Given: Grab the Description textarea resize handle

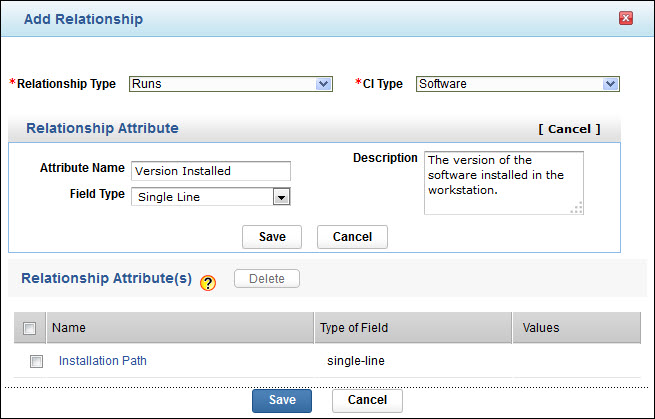Looking at the screenshot, I should pyautogui.click(x=577, y=208).
